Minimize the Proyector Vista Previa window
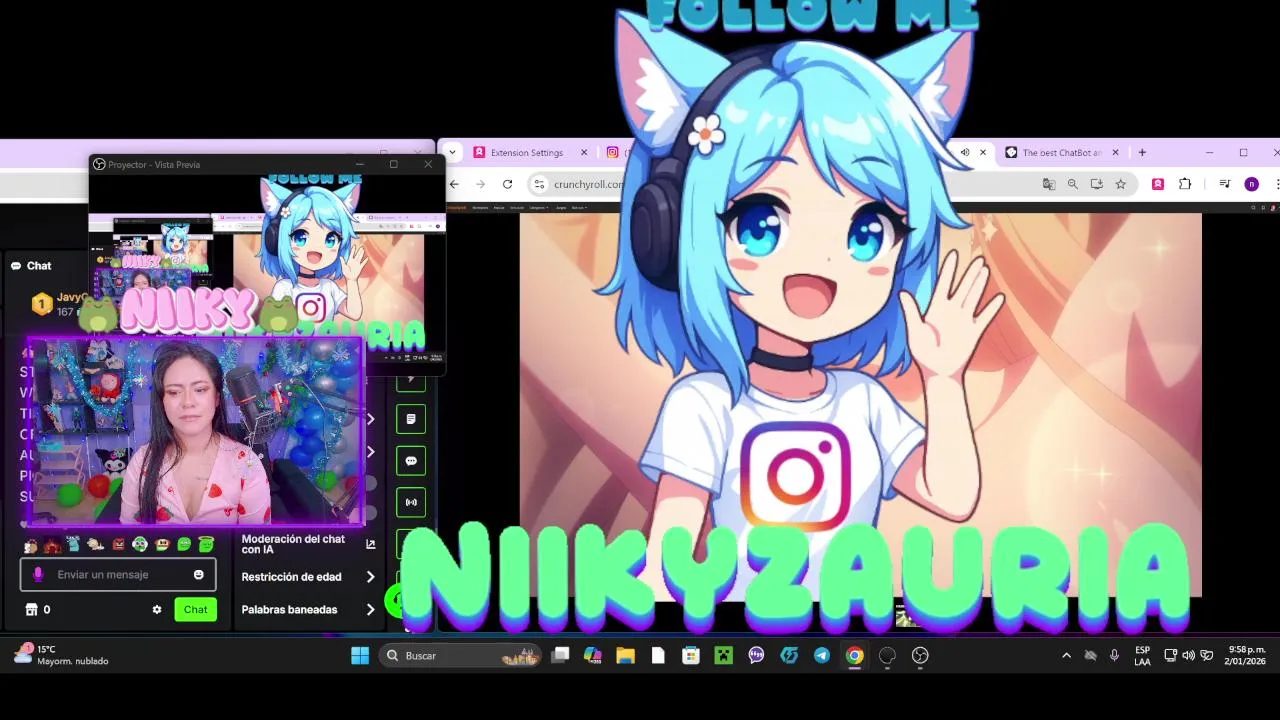Viewport: 1280px width, 720px height. (x=360, y=164)
